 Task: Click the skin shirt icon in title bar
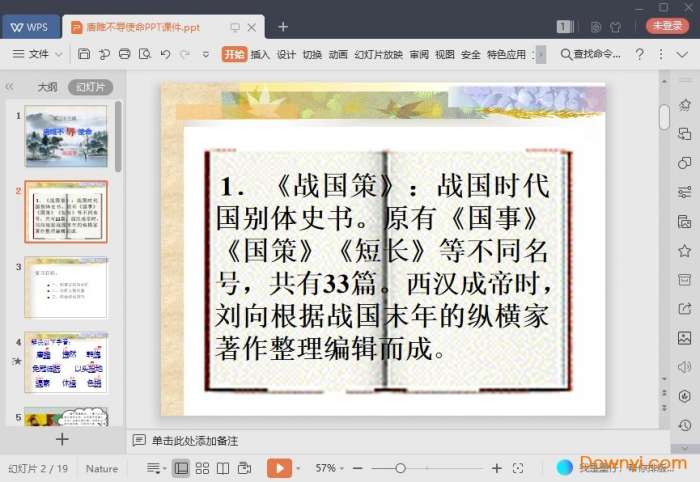(x=616, y=27)
